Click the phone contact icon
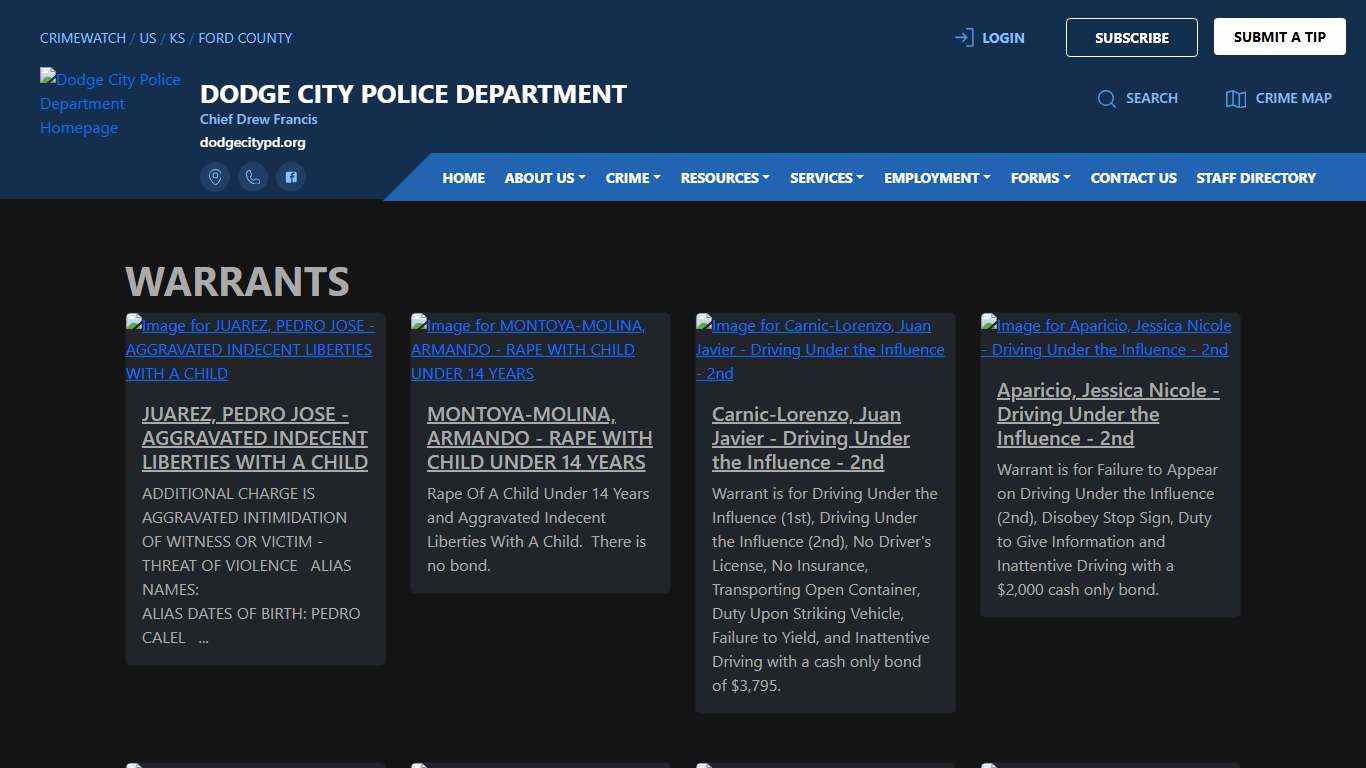Image resolution: width=1366 pixels, height=768 pixels. pos(253,177)
